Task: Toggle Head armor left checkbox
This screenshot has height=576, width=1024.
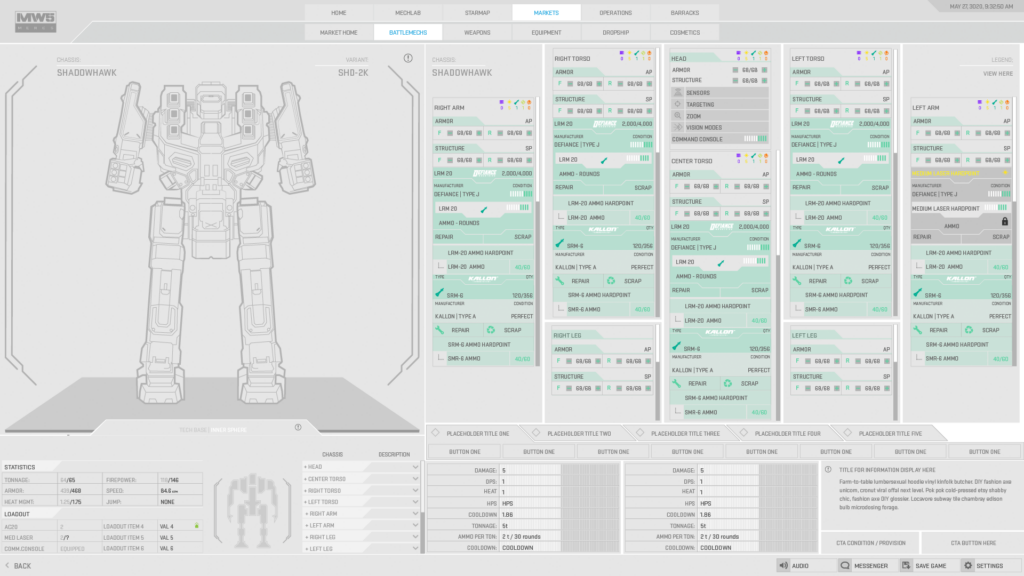Action: pos(735,70)
